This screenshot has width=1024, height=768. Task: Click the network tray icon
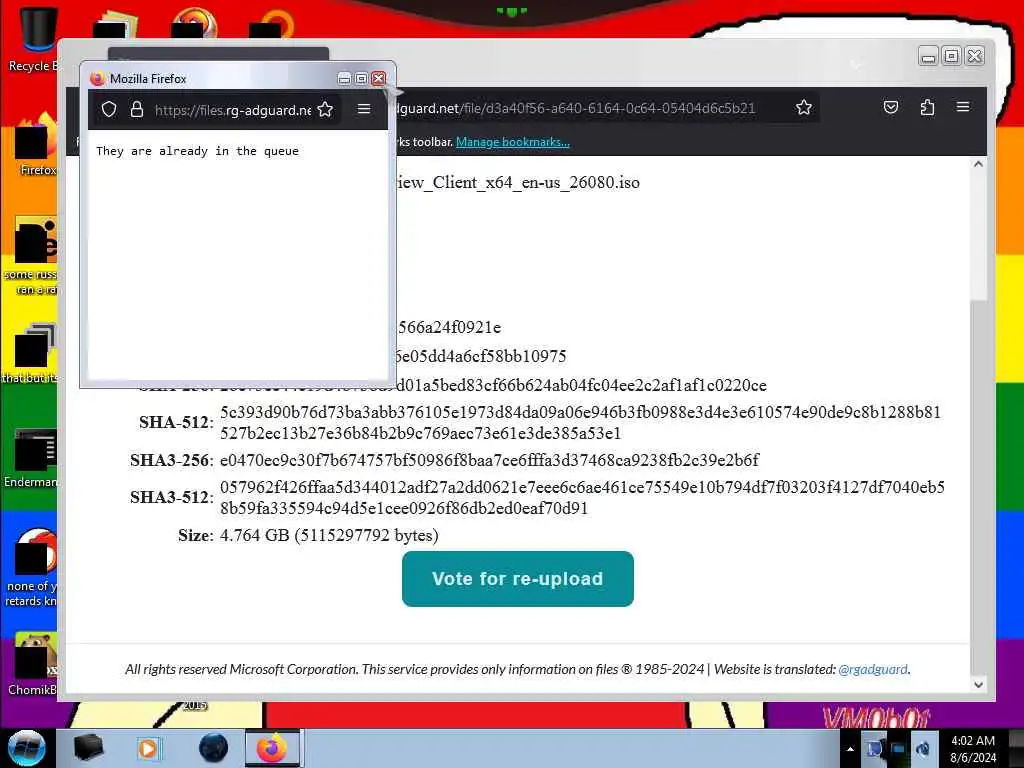click(x=899, y=749)
